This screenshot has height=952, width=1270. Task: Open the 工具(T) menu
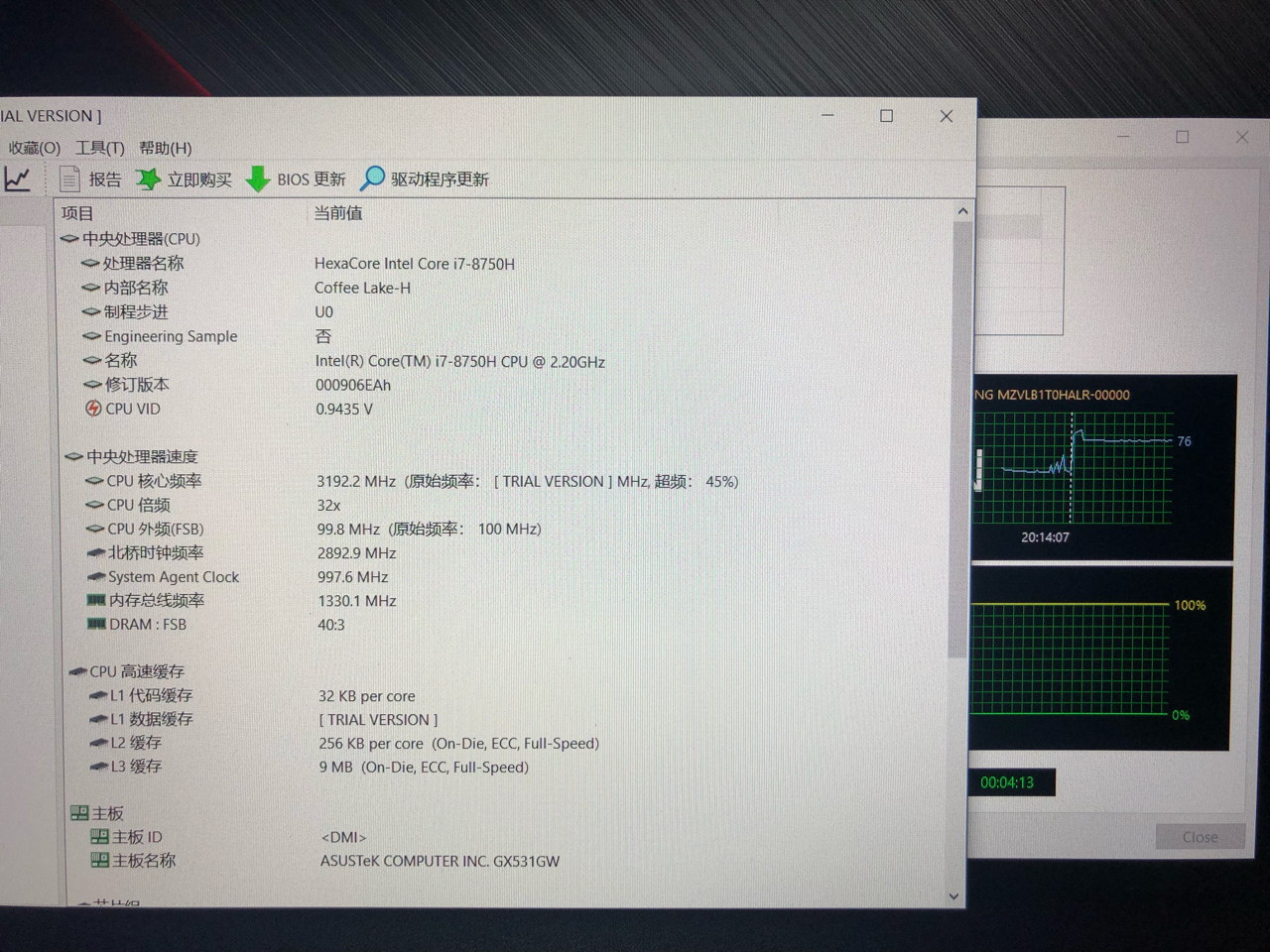point(99,148)
